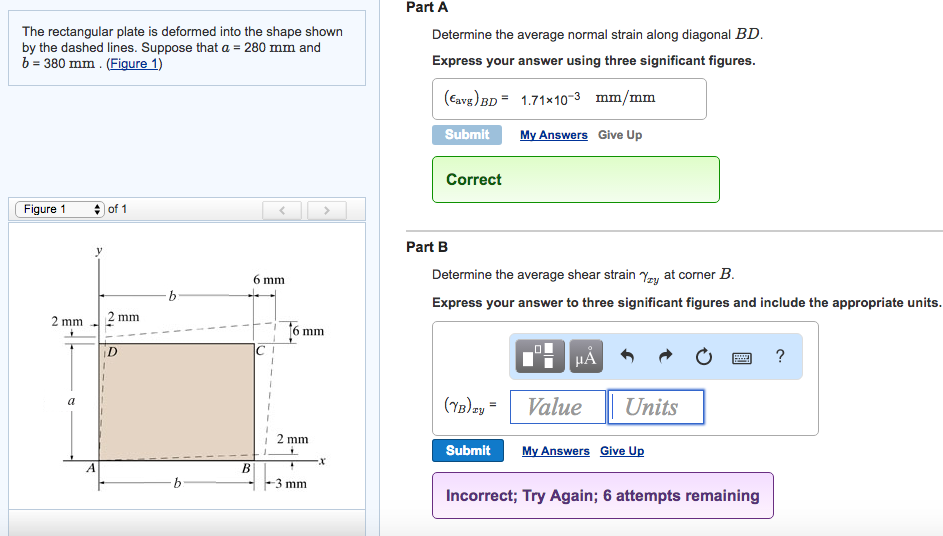Reset the Part B answer box
Image resolution: width=943 pixels, height=536 pixels.
point(703,356)
